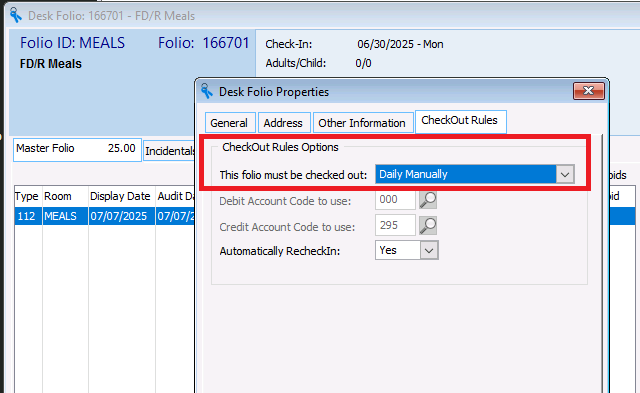Click the Type column header
The image size is (640, 393).
[27, 196]
